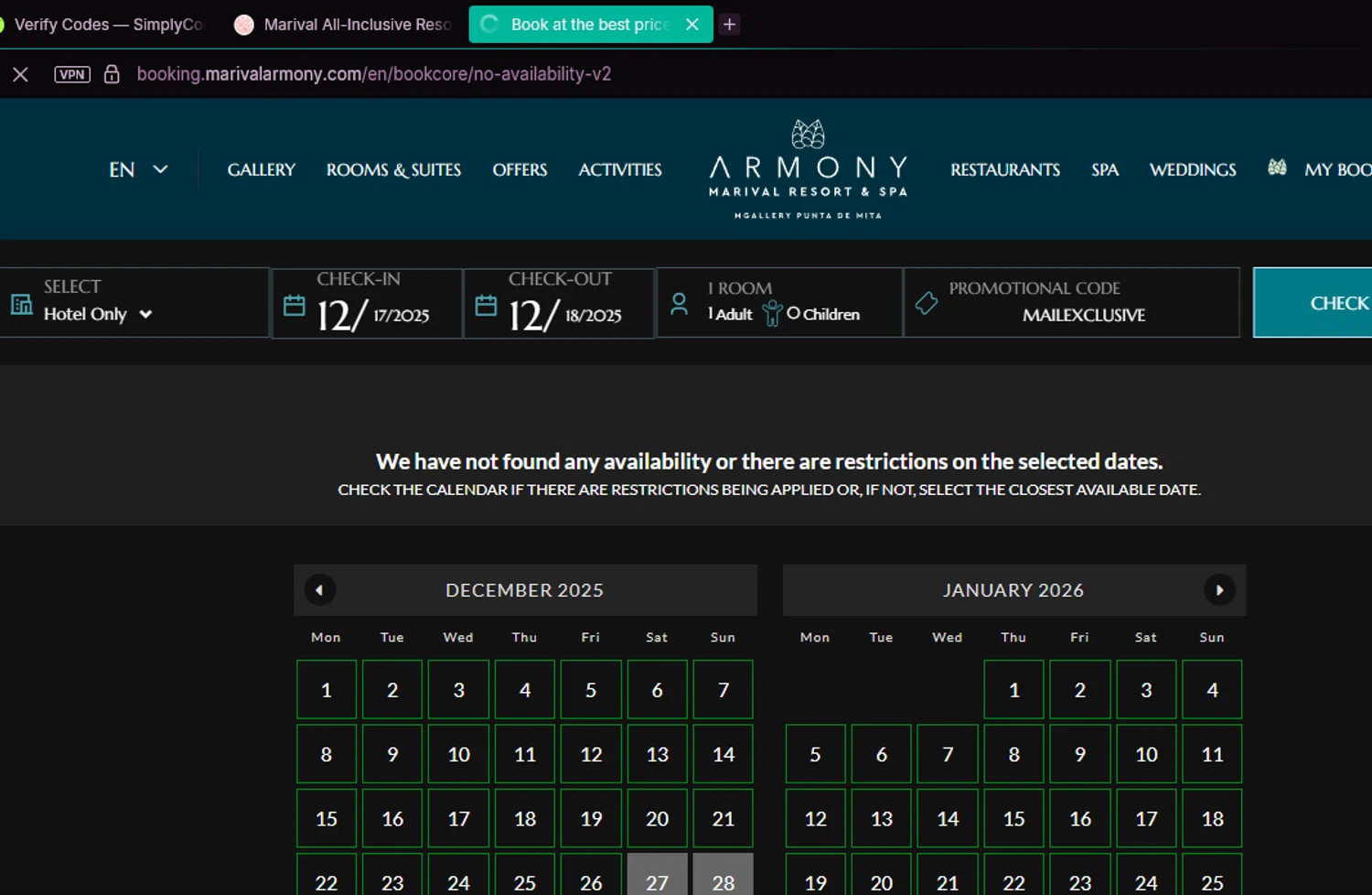Click the Check-in date field 12/17/2025

[367, 303]
